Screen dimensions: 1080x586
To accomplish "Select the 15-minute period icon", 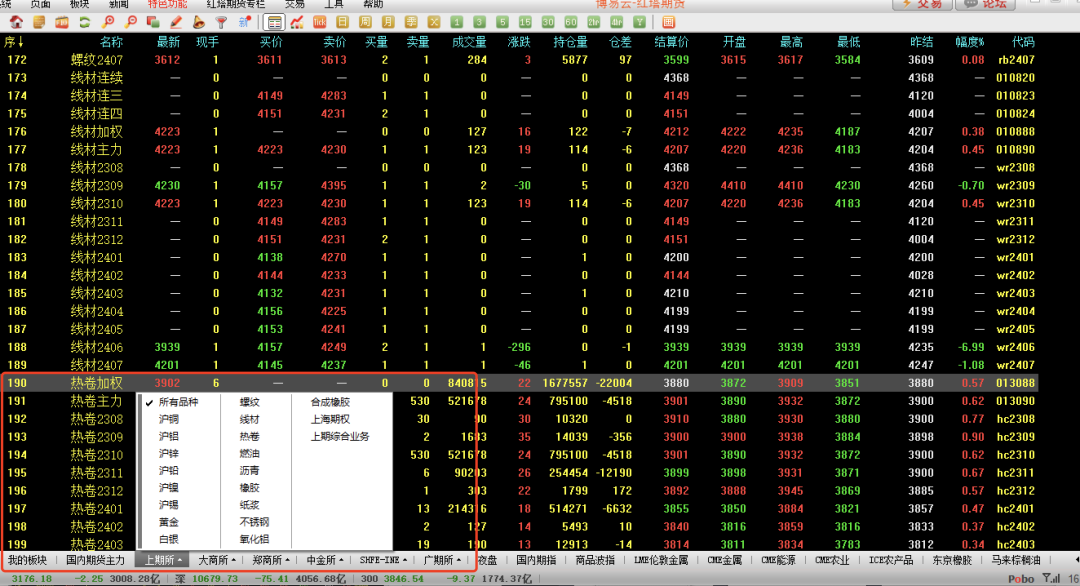I will [525, 22].
